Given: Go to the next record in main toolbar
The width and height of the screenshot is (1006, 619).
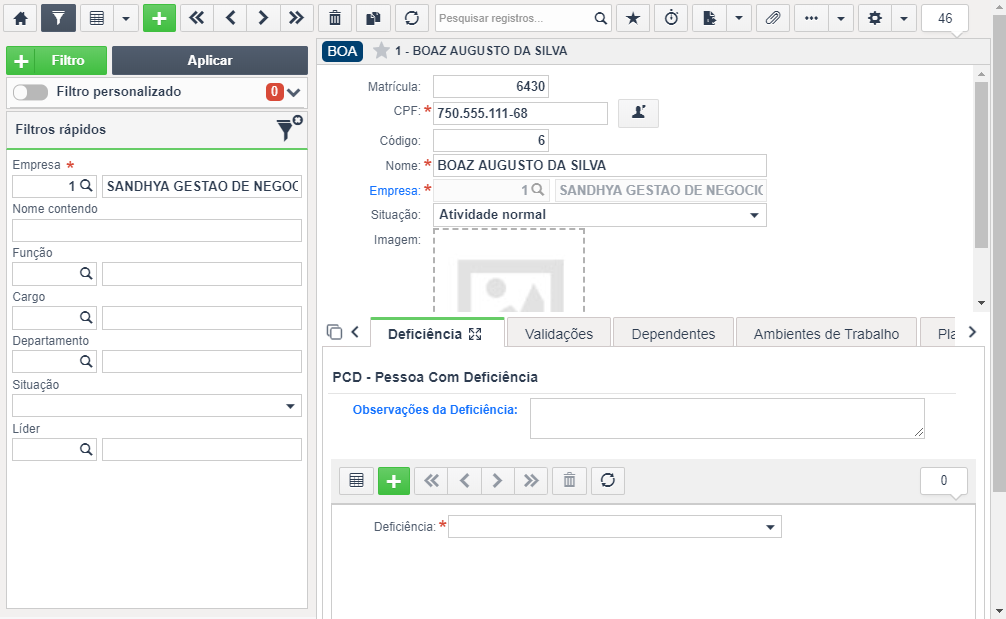Looking at the screenshot, I should (x=263, y=18).
